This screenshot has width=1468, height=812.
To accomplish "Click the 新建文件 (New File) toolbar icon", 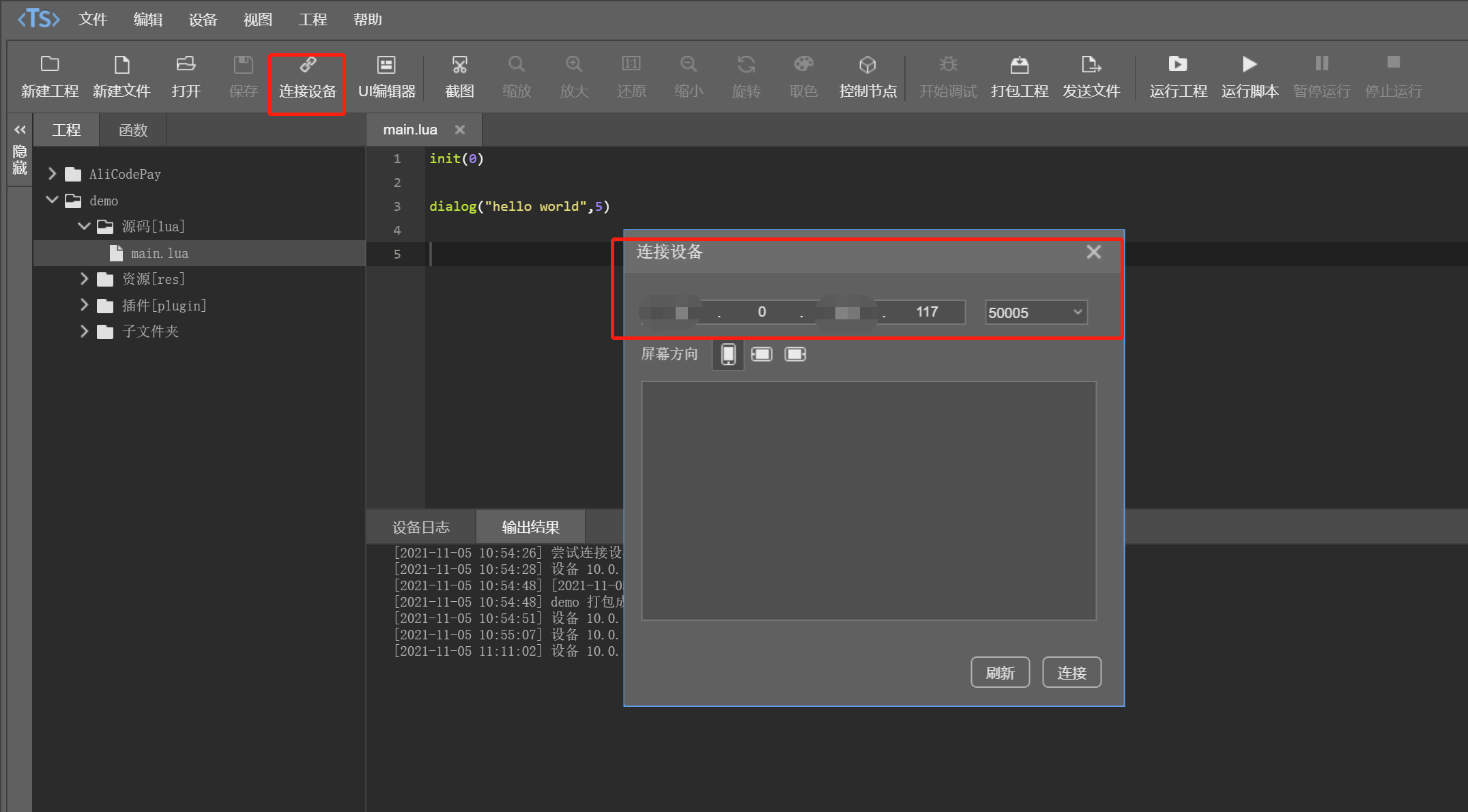I will pos(121,64).
